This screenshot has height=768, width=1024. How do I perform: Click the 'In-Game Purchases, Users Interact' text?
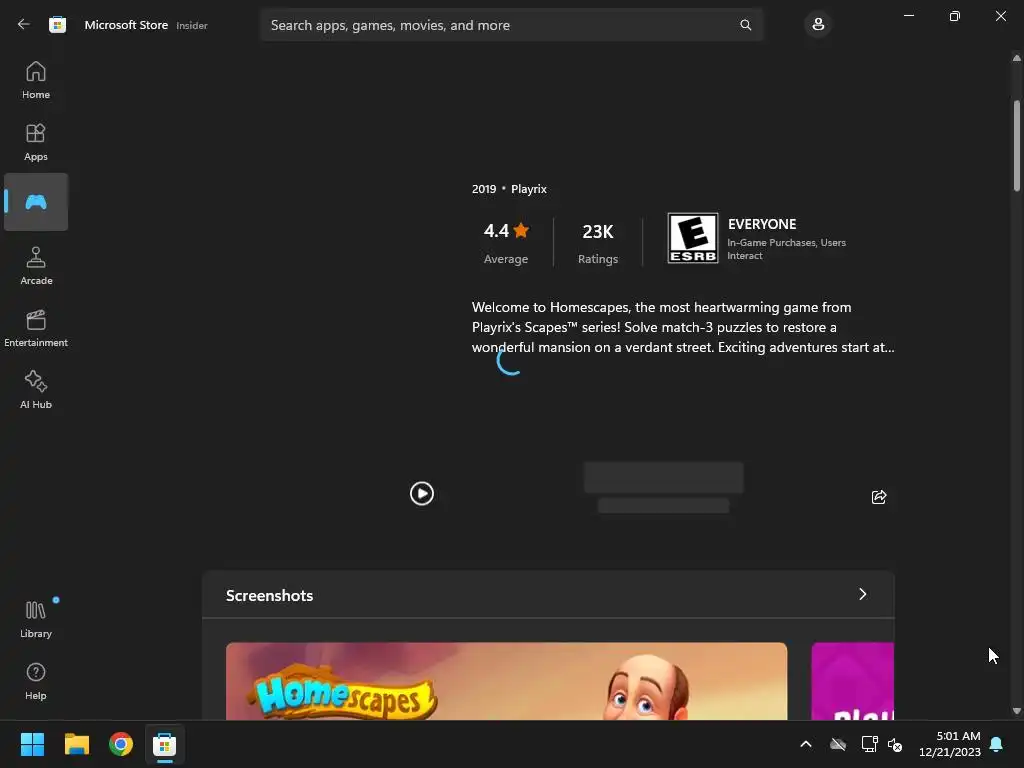point(786,249)
